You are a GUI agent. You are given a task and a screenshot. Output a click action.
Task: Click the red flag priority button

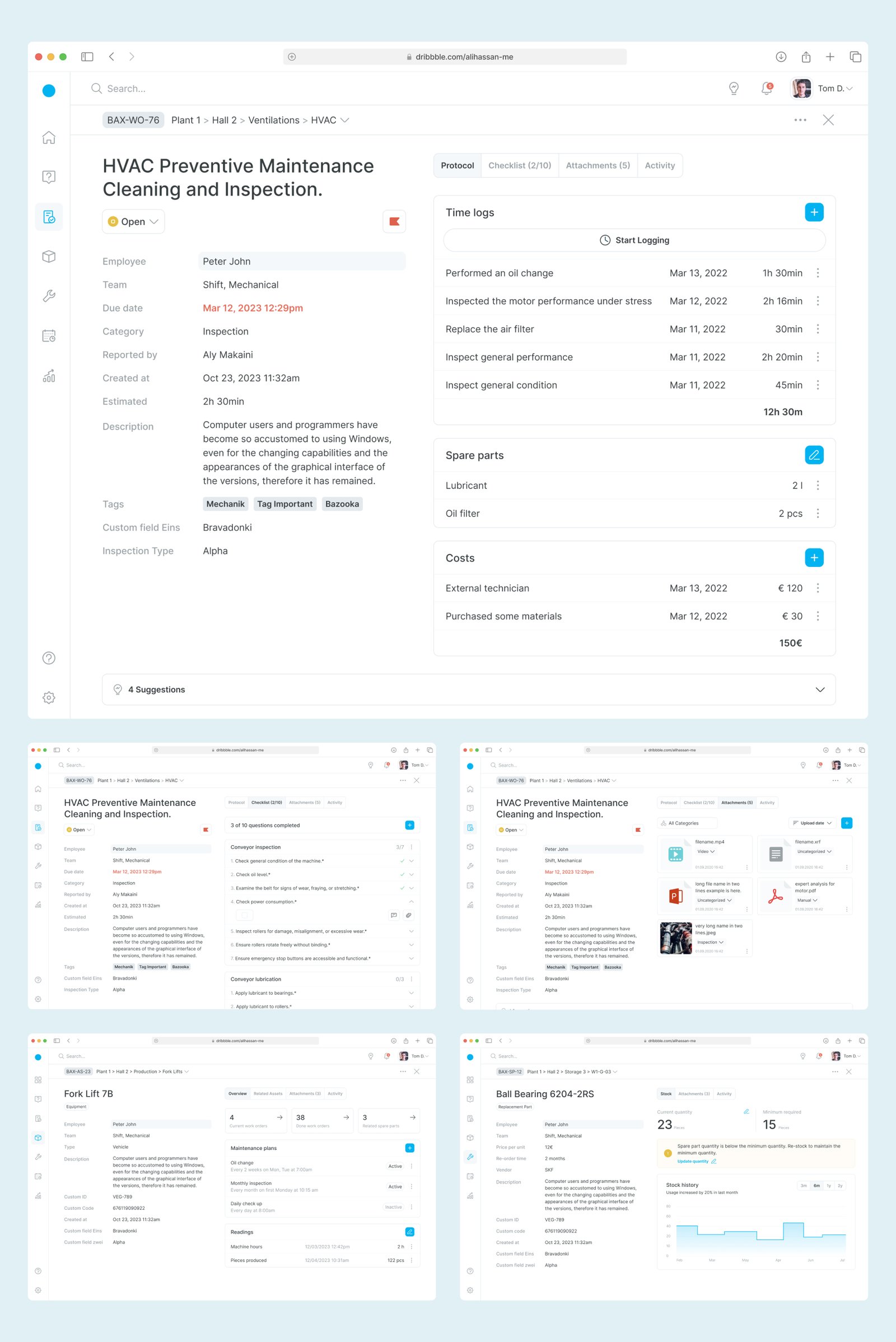point(394,222)
